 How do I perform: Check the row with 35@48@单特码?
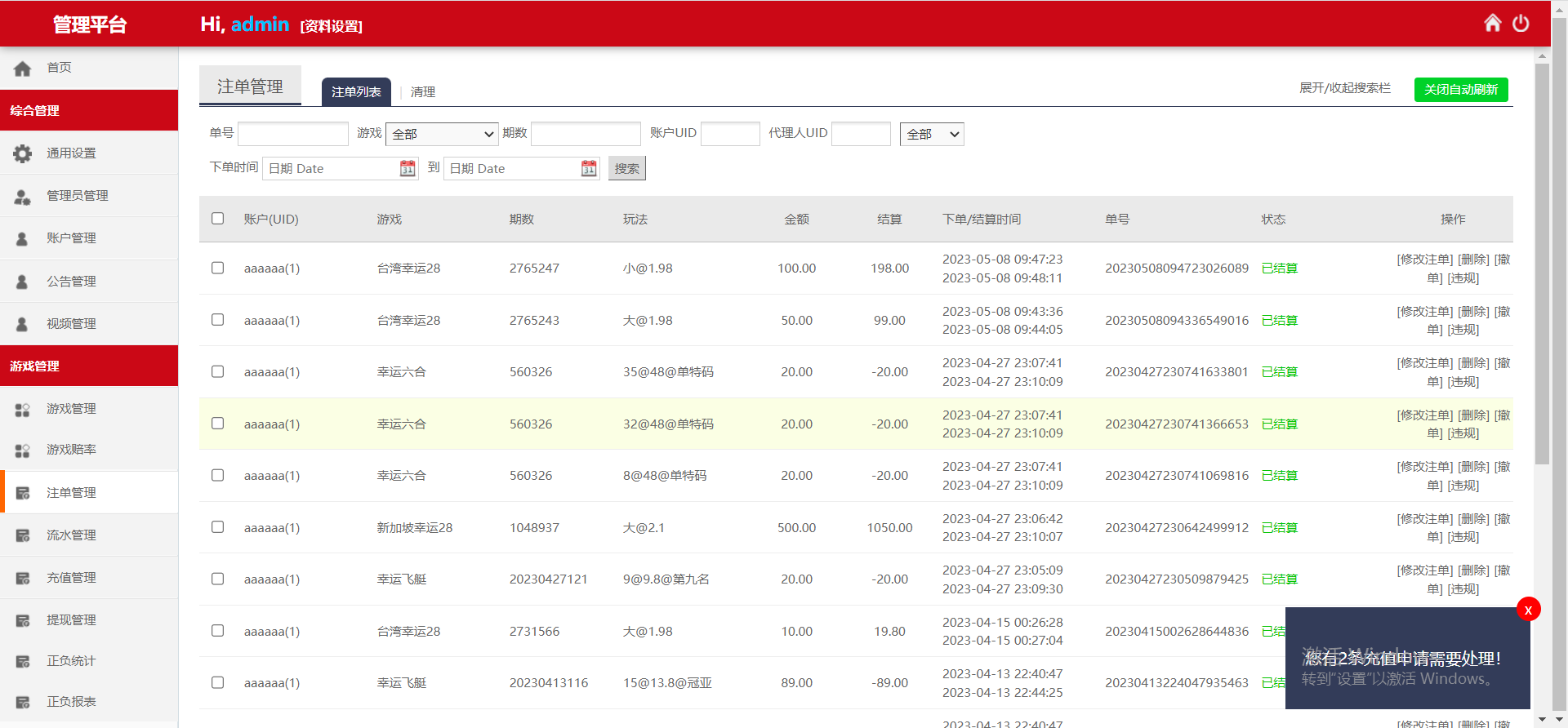[x=217, y=371]
